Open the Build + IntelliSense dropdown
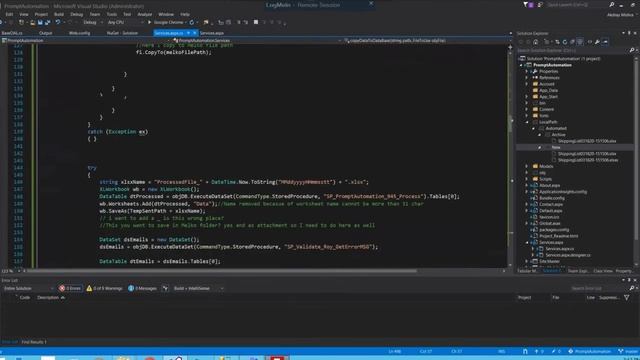 tap(198, 289)
